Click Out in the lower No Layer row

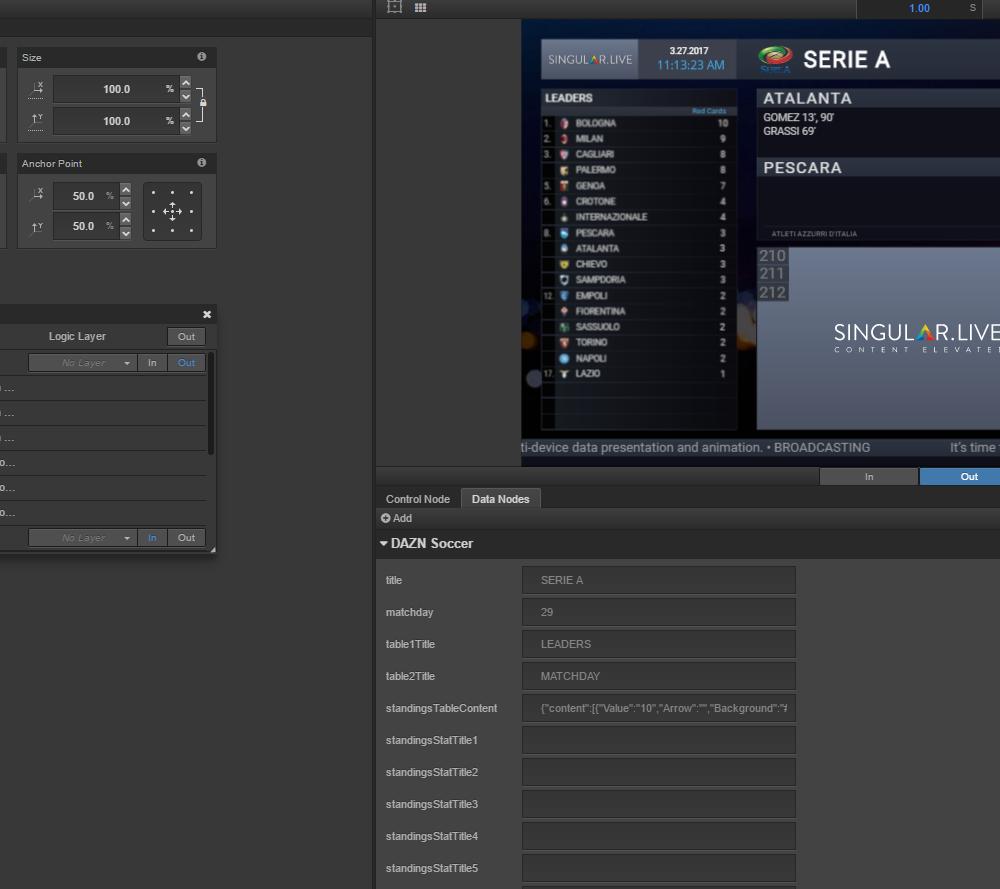[186, 538]
